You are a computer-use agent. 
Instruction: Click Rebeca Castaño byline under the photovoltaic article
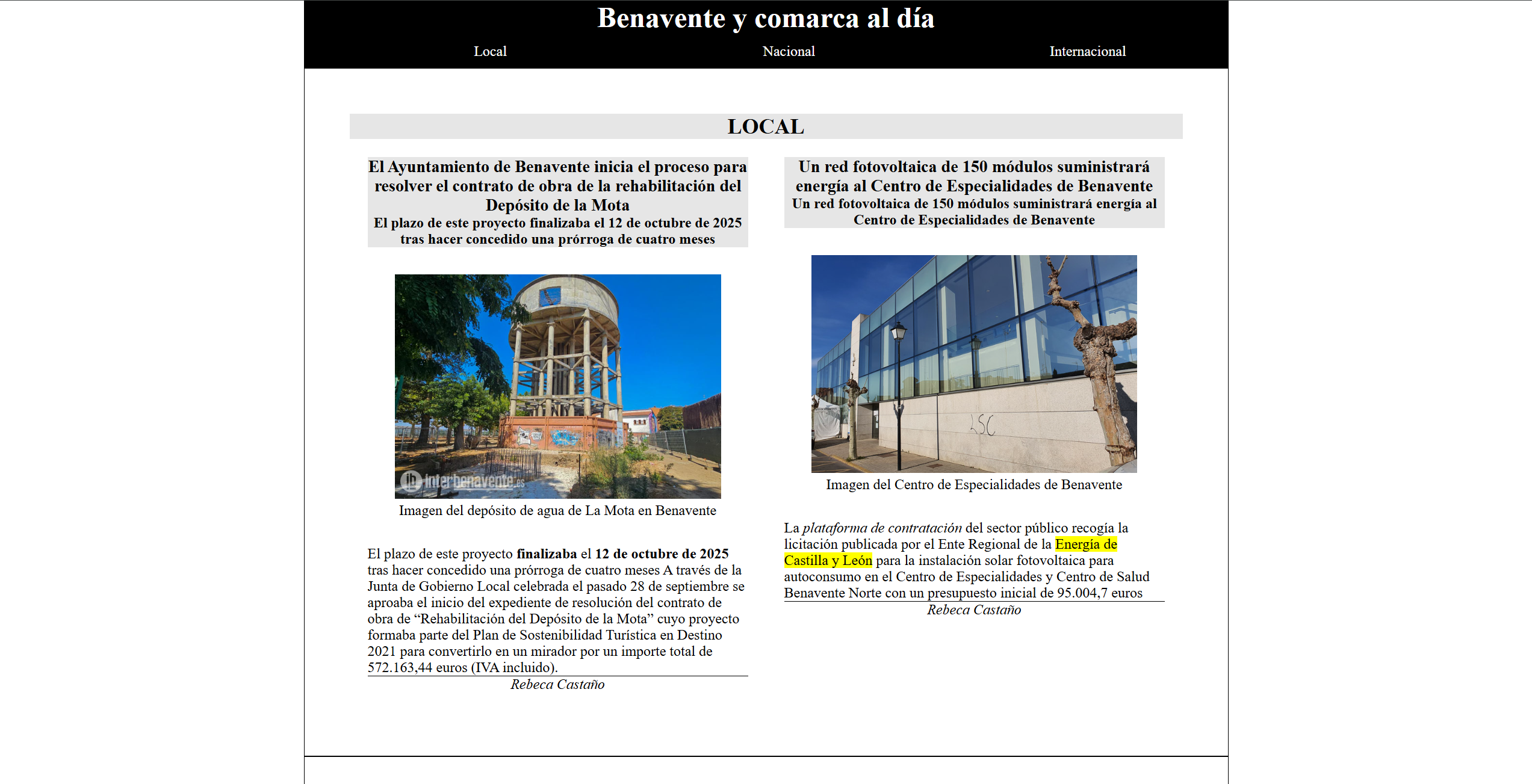(x=974, y=610)
